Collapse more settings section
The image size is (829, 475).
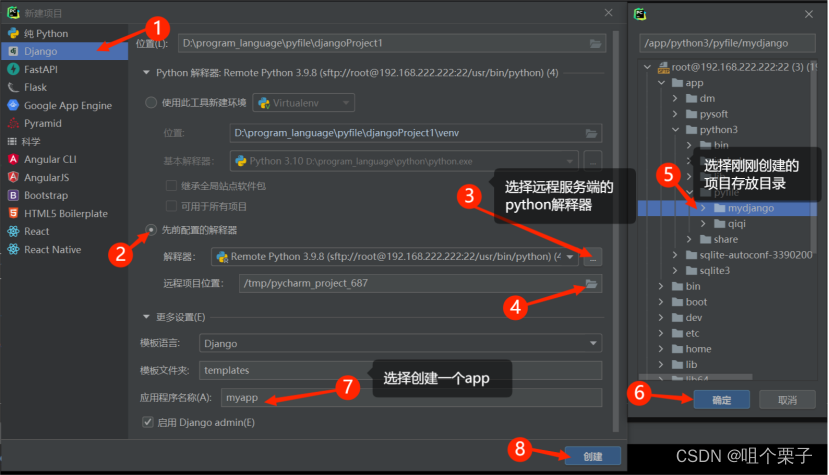click(x=146, y=317)
